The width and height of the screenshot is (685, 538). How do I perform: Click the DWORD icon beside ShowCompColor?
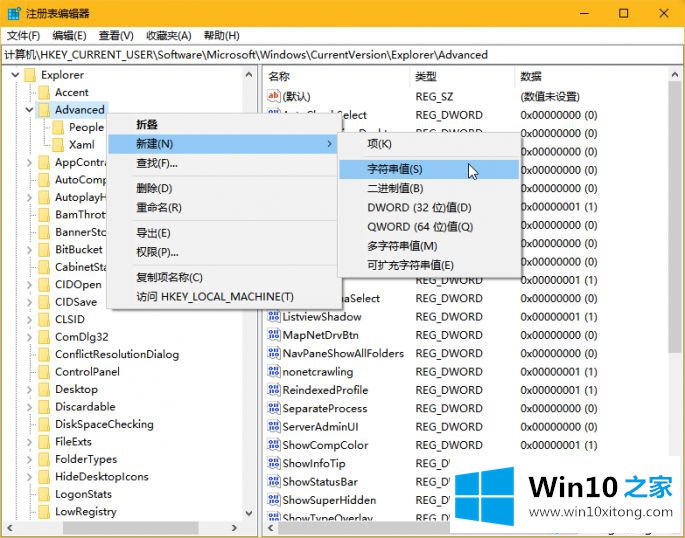coord(273,445)
